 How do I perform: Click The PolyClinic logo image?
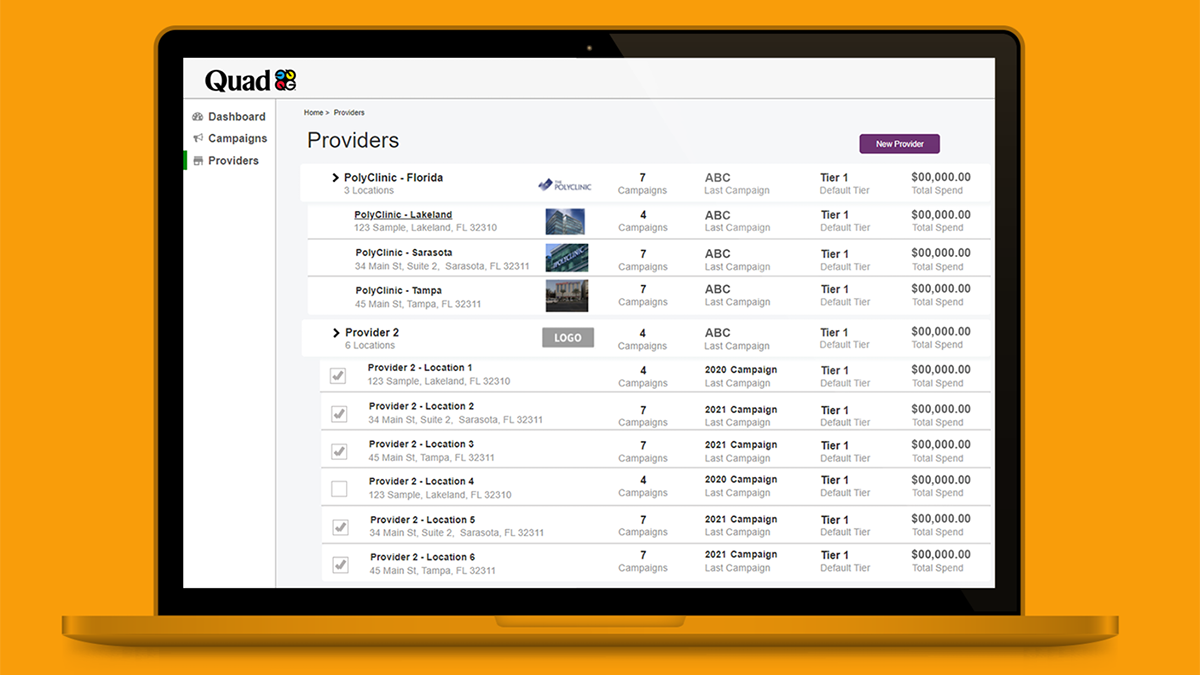[565, 184]
